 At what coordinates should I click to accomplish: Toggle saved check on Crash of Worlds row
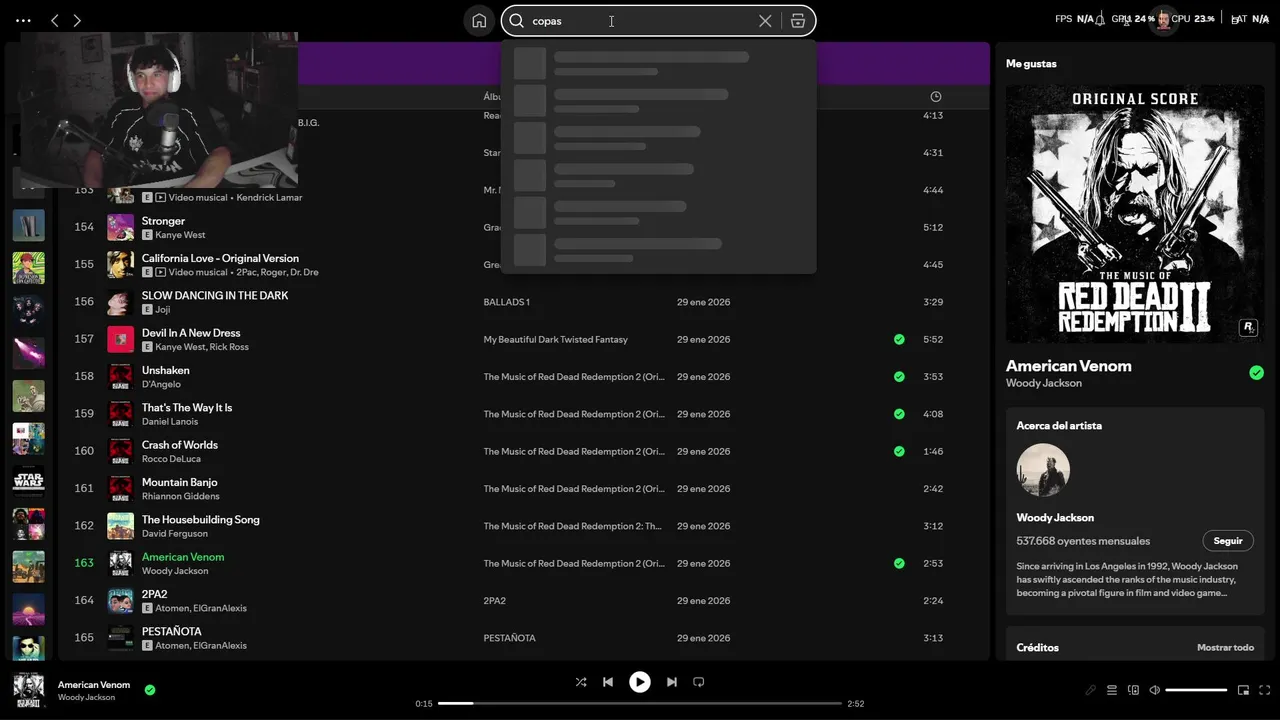point(899,451)
